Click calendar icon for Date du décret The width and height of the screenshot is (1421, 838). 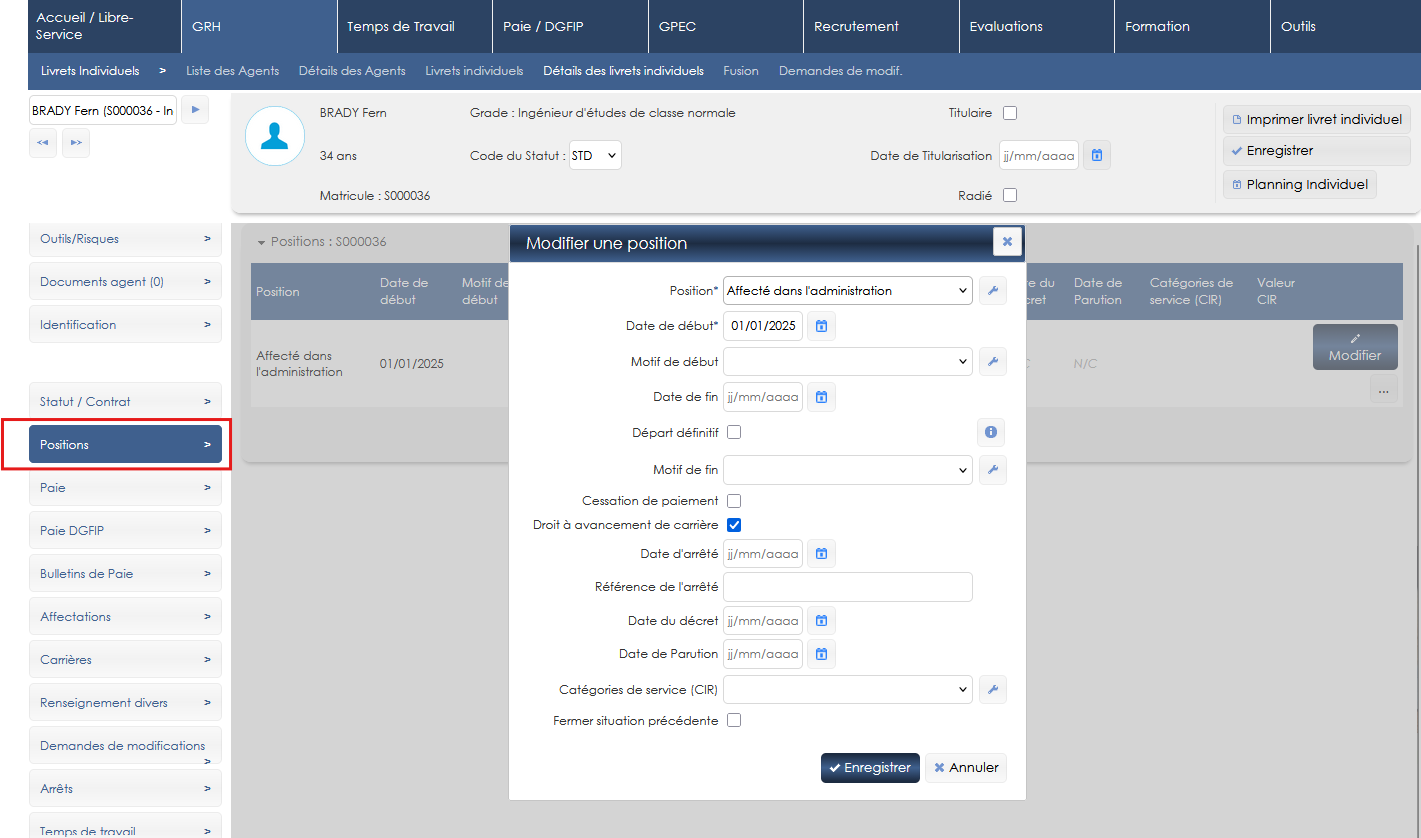[821, 621]
